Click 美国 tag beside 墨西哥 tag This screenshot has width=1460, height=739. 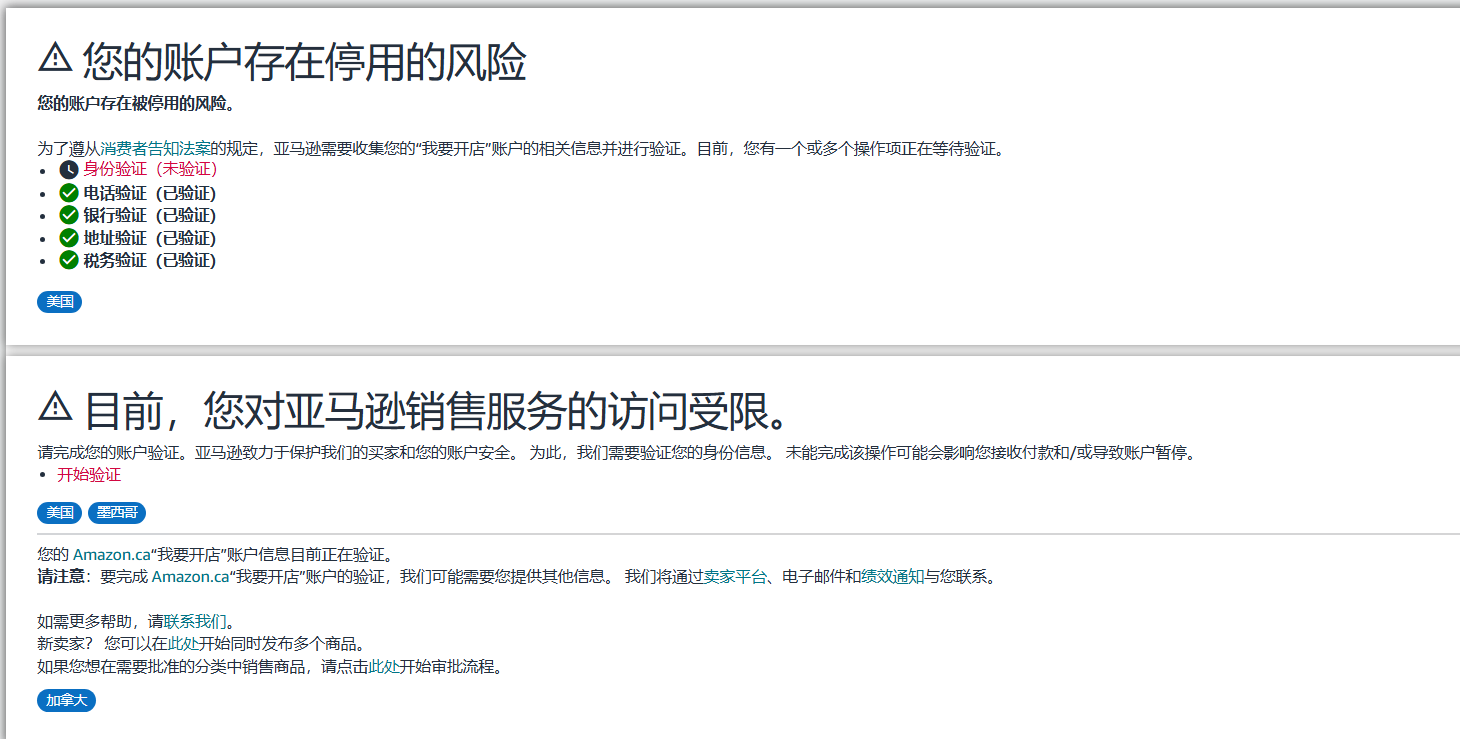click(x=60, y=513)
